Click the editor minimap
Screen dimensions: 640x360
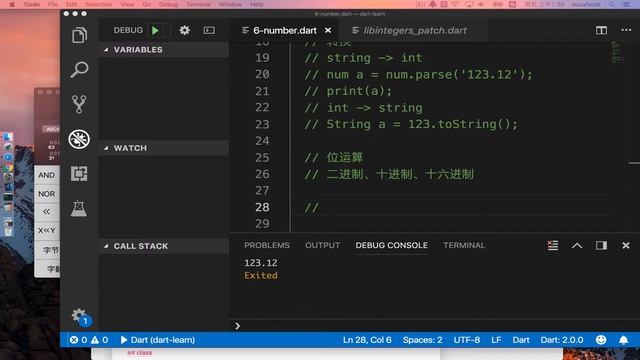tap(617, 52)
